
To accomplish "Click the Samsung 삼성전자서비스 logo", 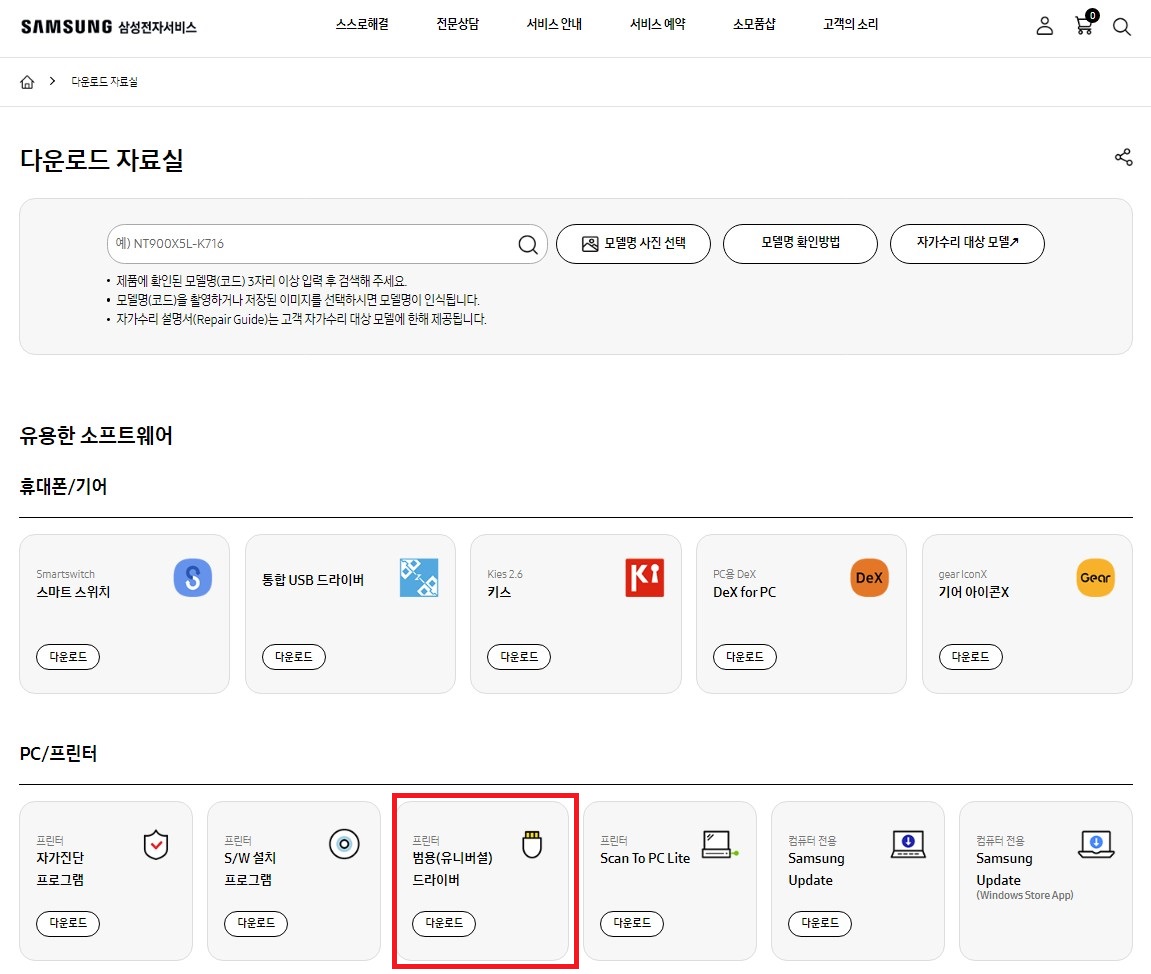I will [x=109, y=27].
